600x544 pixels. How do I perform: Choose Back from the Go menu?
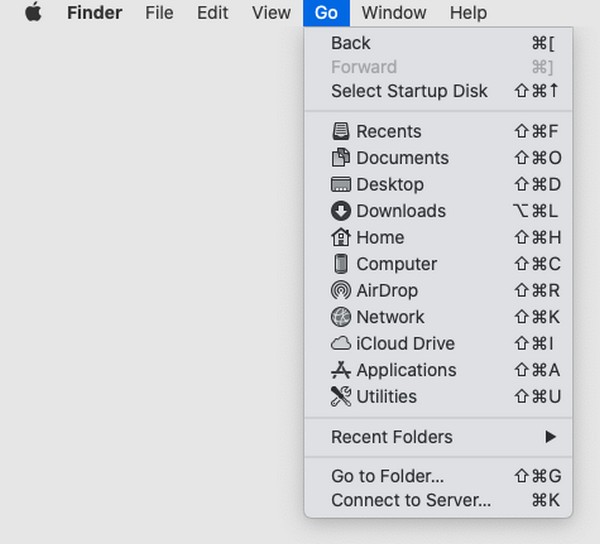pyautogui.click(x=439, y=43)
